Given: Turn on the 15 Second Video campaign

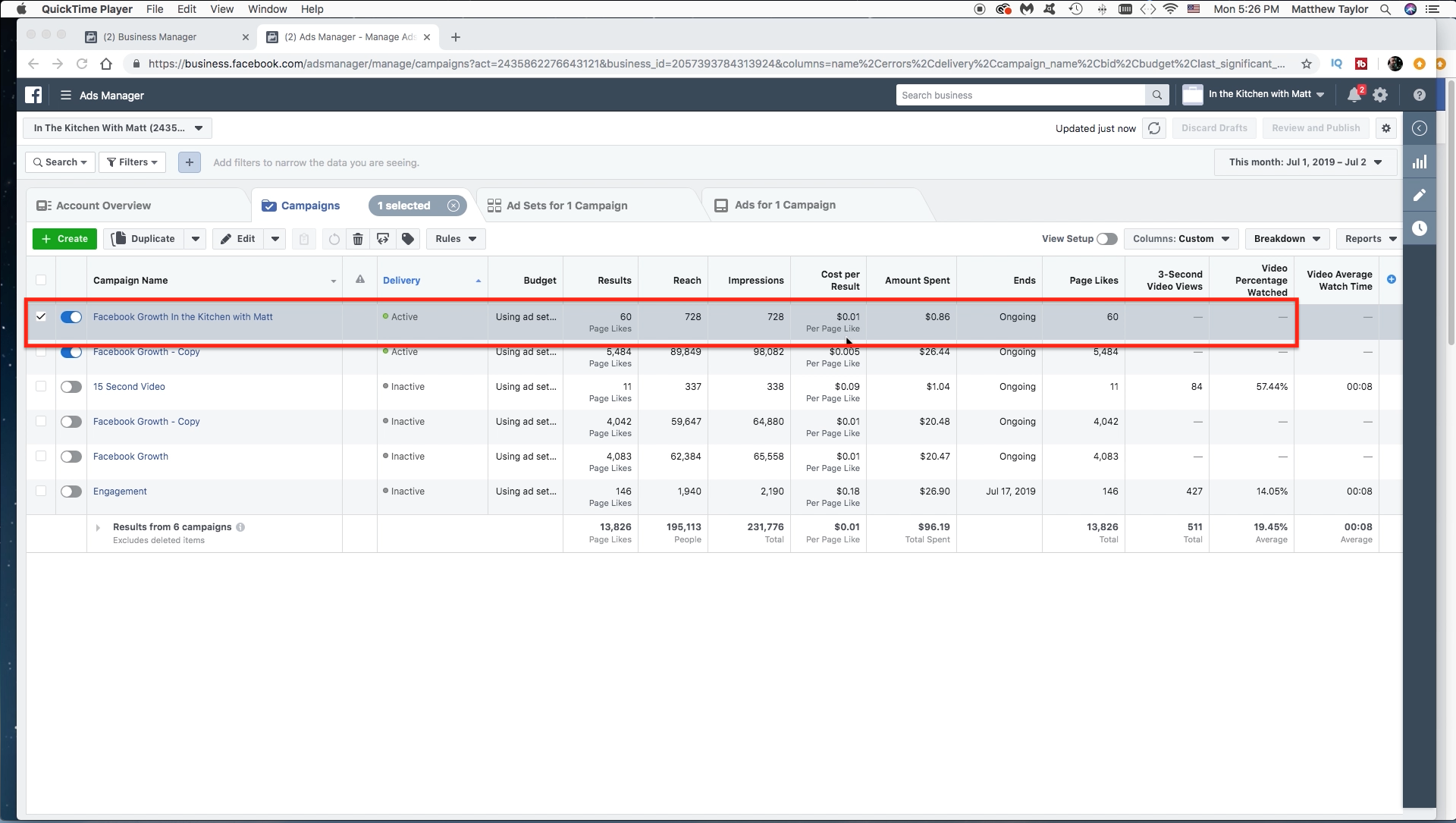Looking at the screenshot, I should pyautogui.click(x=71, y=387).
